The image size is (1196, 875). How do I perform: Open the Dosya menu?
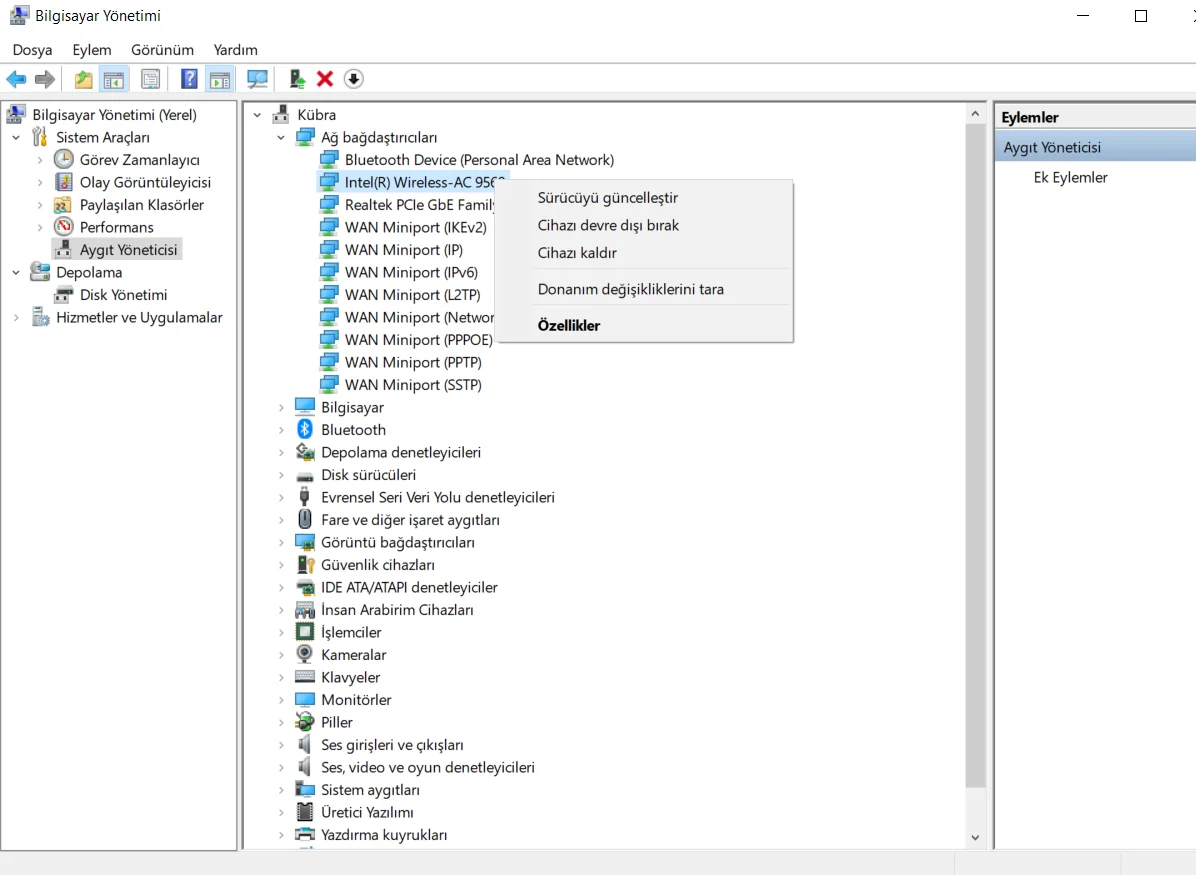(x=32, y=50)
